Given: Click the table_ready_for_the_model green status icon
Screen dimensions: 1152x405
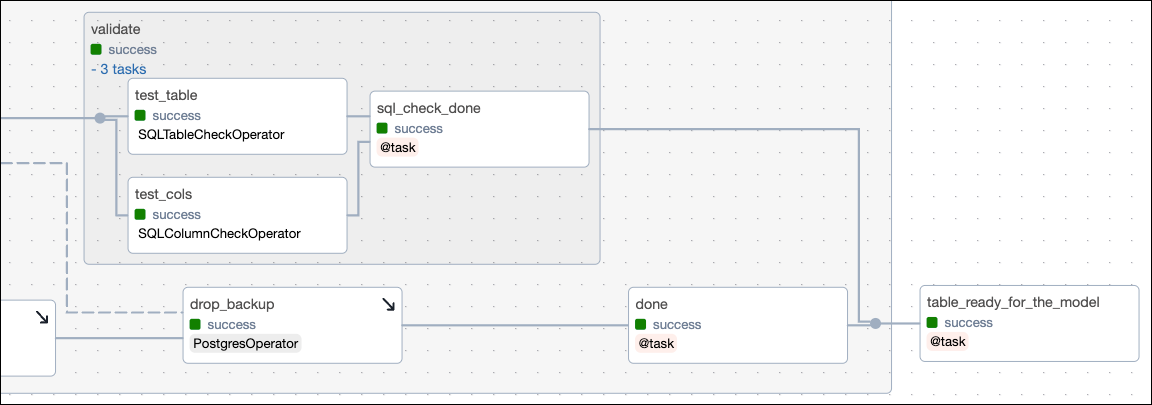Looking at the screenshot, I should point(932,323).
